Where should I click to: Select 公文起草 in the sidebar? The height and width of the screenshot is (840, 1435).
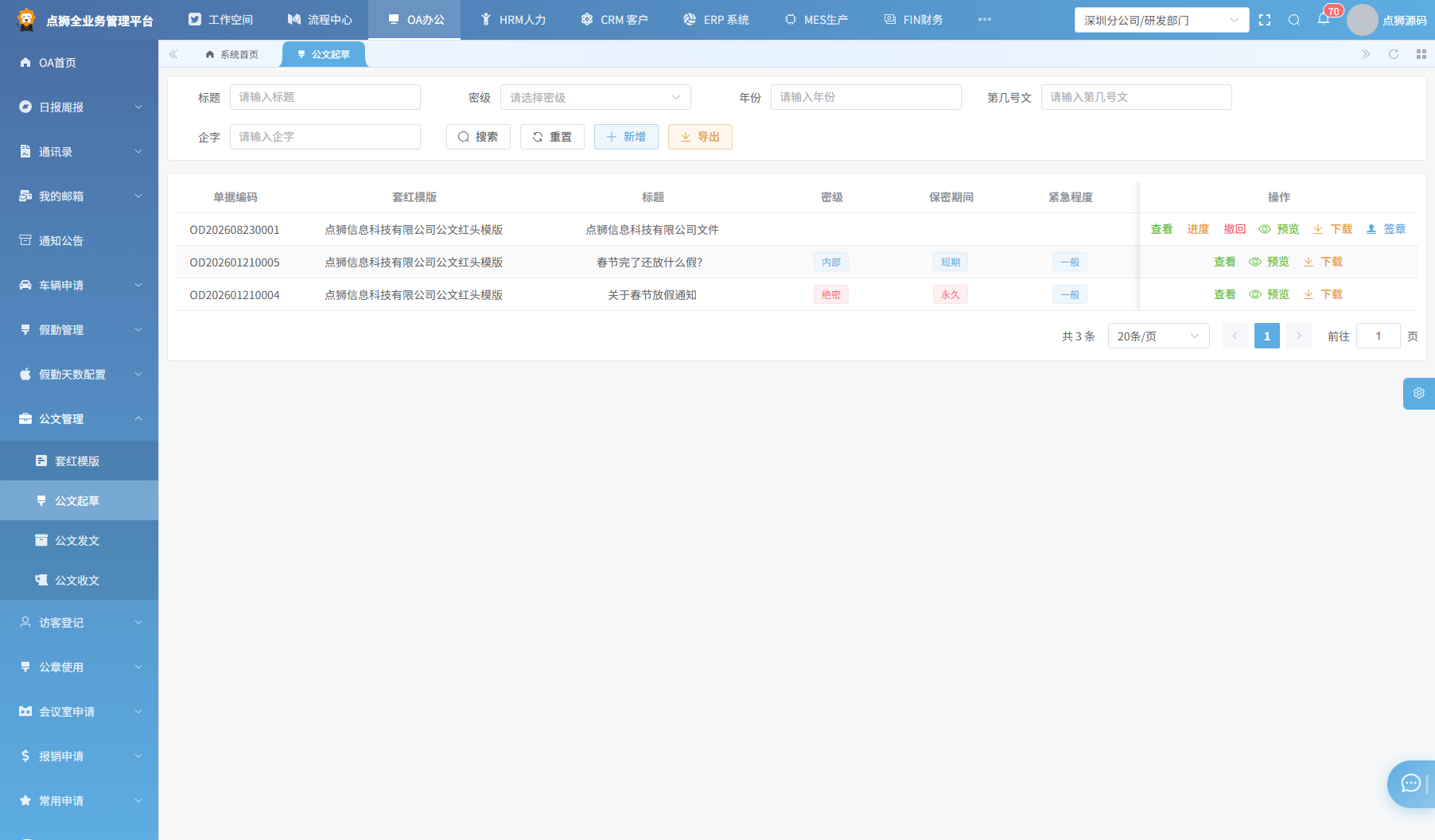tap(79, 500)
